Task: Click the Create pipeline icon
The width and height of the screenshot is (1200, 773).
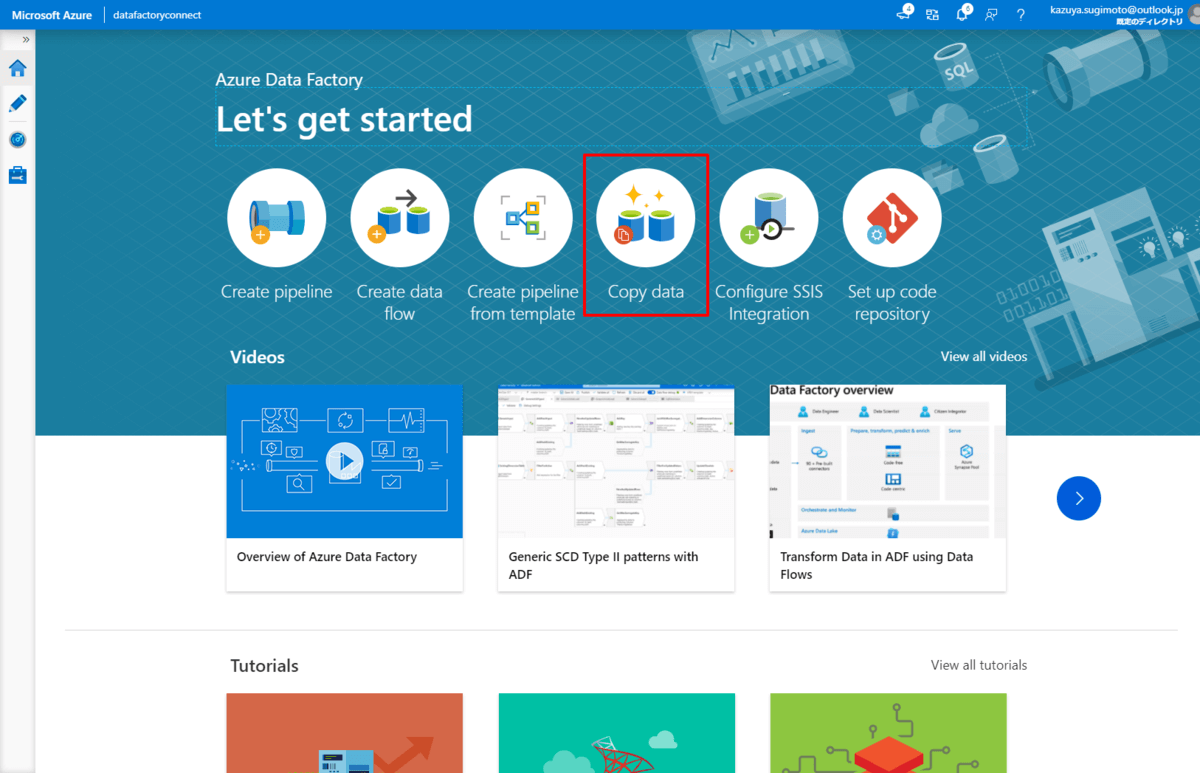Action: point(276,218)
